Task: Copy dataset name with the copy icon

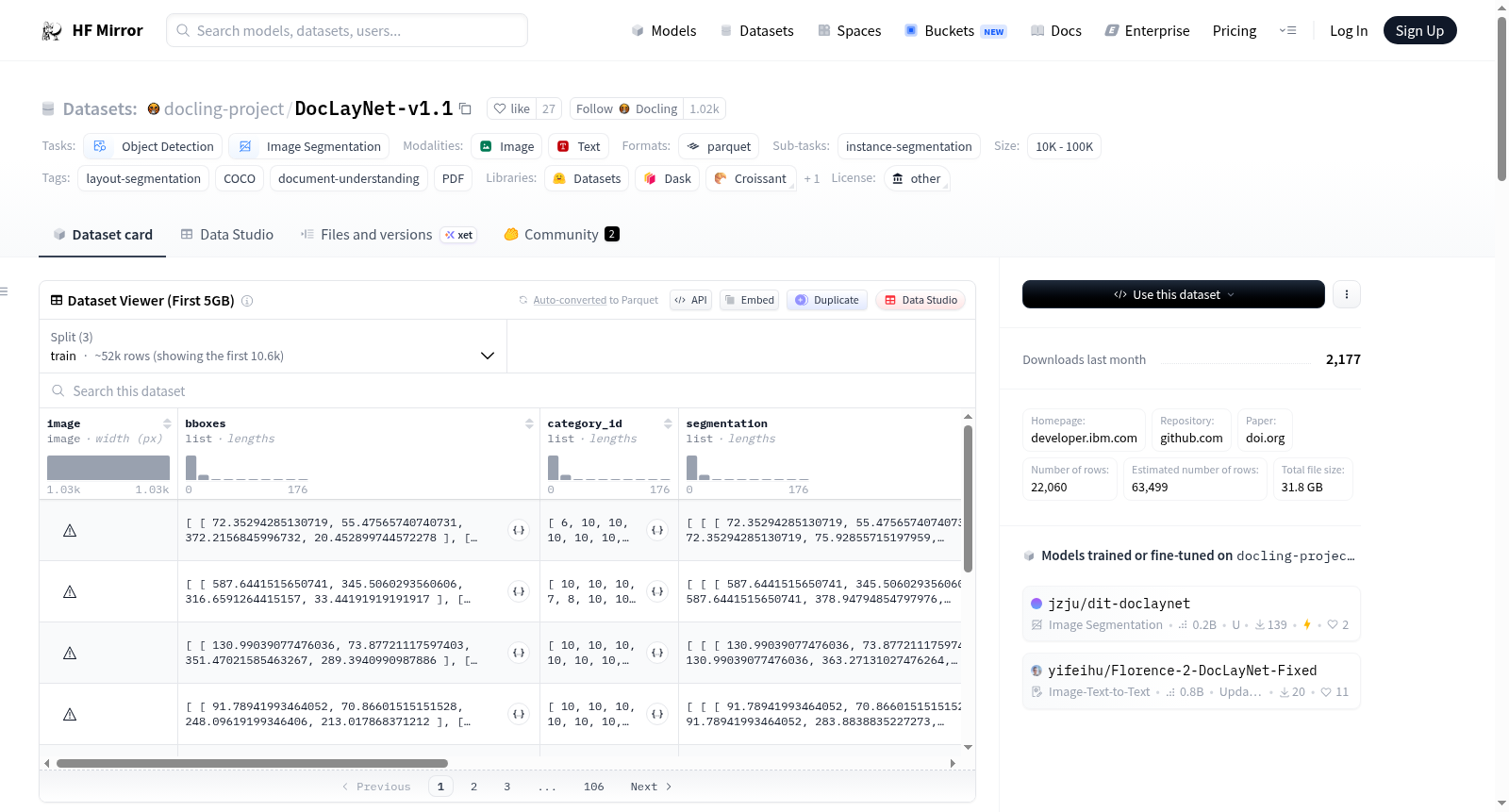Action: [x=465, y=108]
